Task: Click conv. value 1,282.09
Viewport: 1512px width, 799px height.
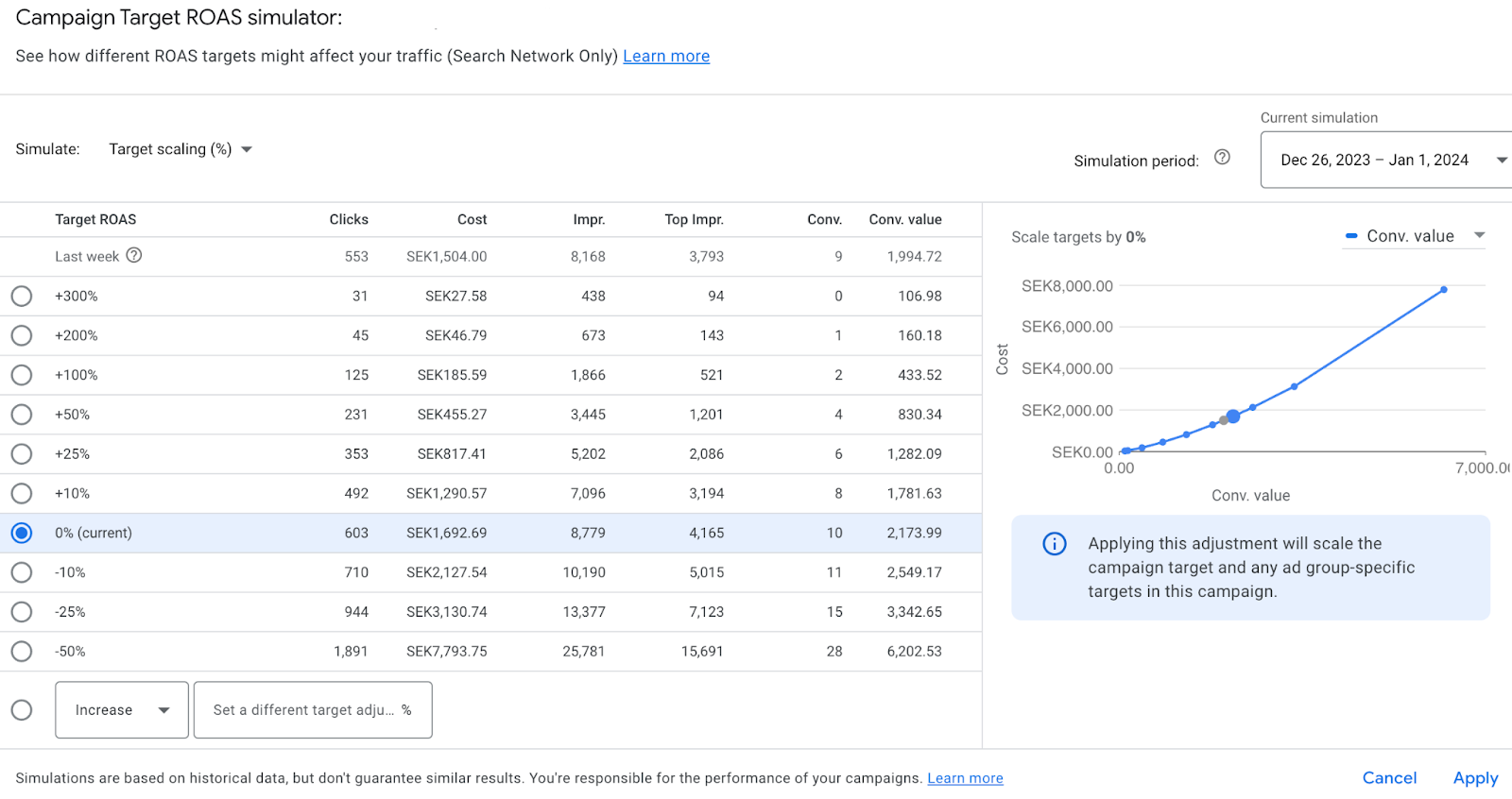Action: tap(914, 454)
